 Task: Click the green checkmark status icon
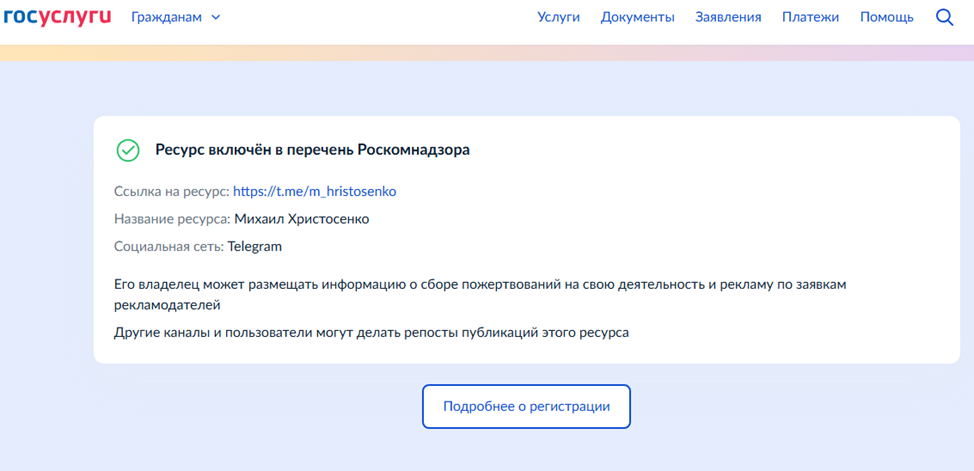[x=128, y=150]
